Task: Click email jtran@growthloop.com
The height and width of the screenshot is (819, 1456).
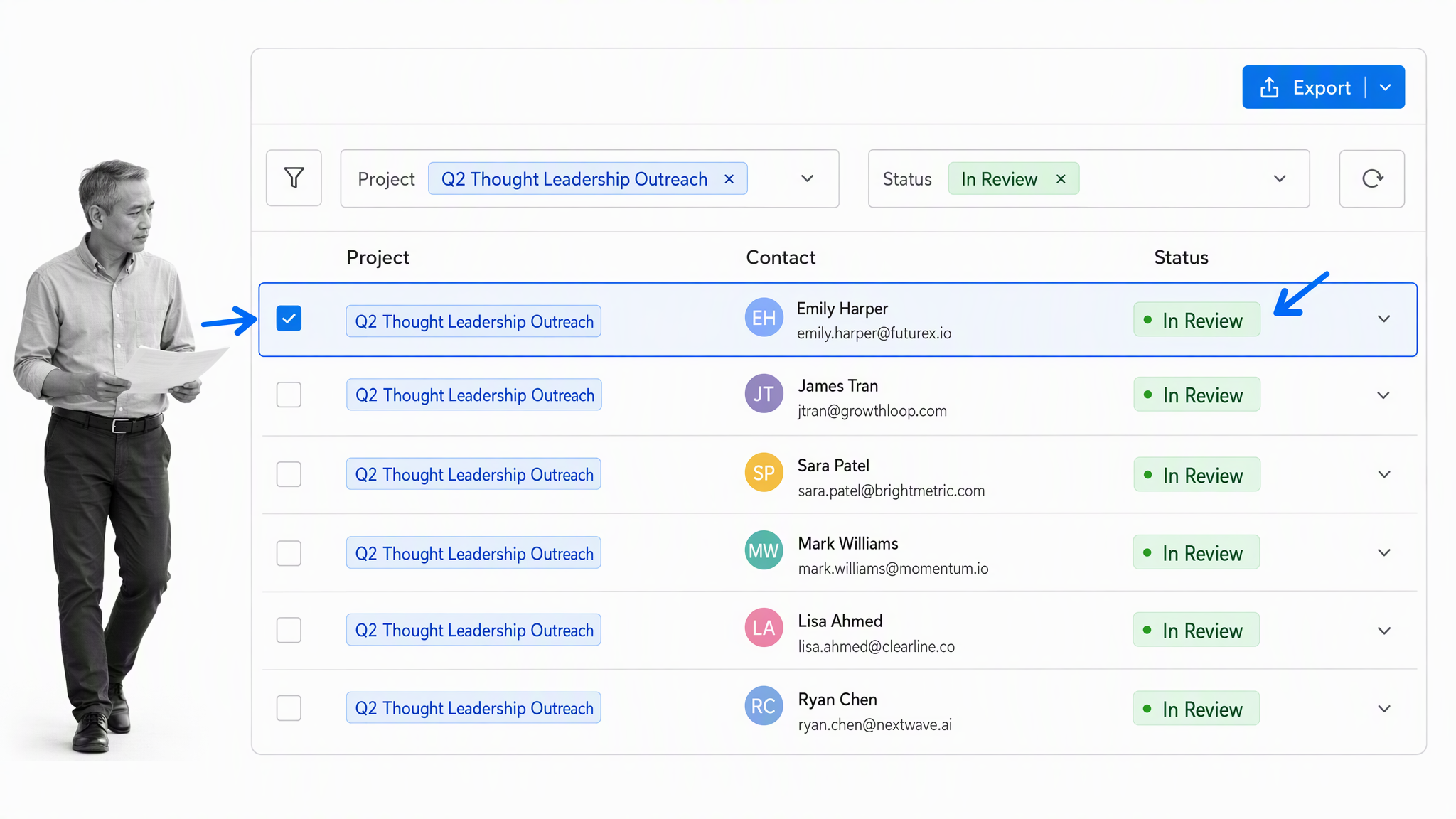Action: [x=872, y=411]
